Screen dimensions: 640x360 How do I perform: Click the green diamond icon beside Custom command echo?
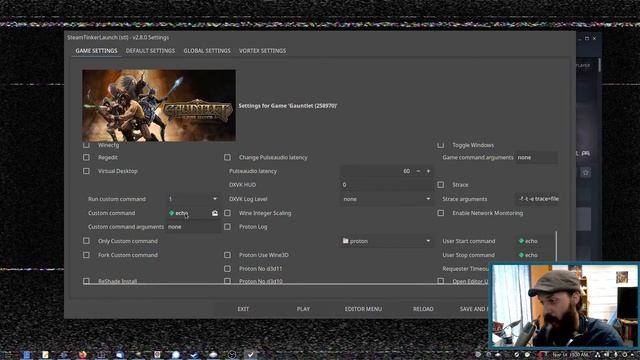click(x=171, y=213)
